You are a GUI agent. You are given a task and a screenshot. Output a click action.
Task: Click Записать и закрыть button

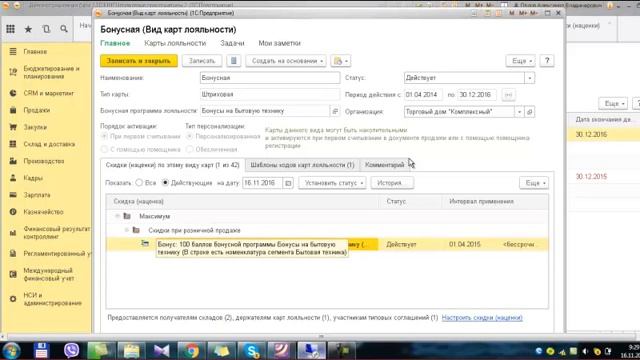pos(139,61)
